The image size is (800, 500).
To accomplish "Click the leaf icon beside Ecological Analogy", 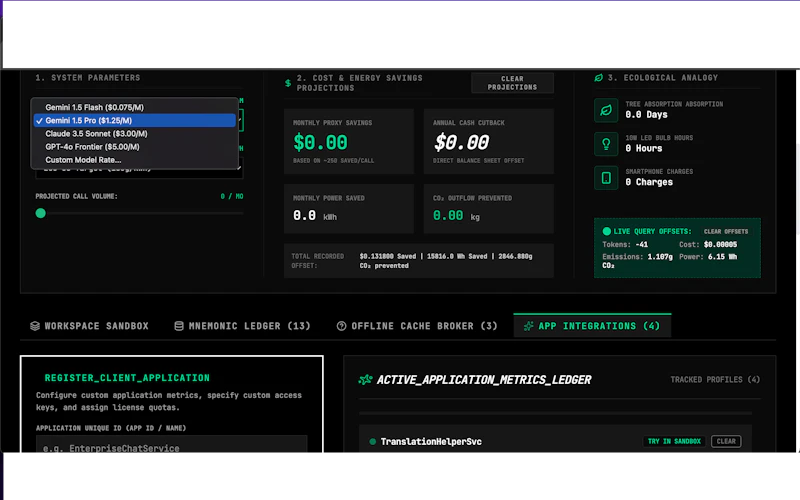I will (x=598, y=78).
